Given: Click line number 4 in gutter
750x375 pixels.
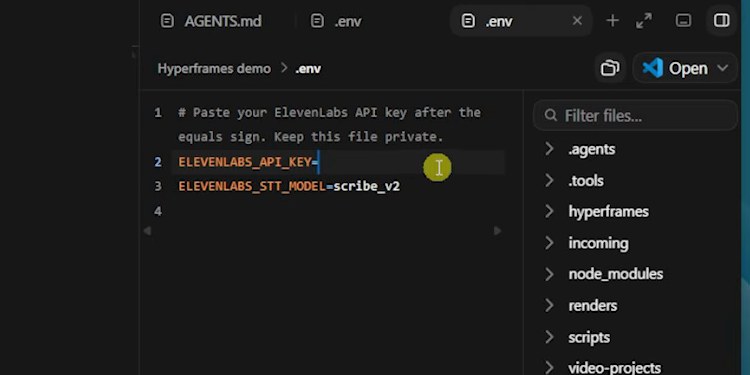Looking at the screenshot, I should point(158,210).
